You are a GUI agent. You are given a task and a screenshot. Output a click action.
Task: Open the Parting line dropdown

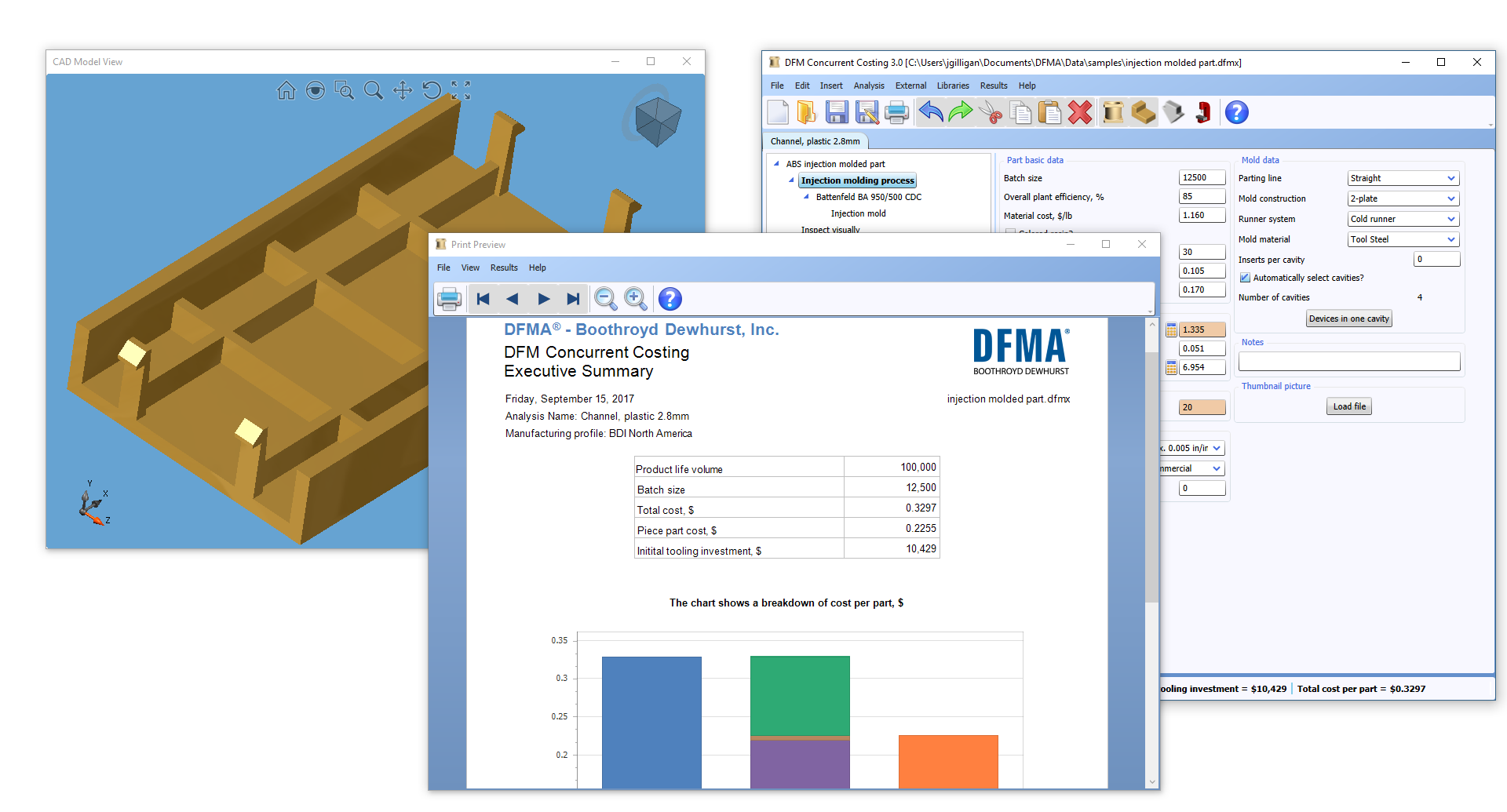tap(1451, 178)
